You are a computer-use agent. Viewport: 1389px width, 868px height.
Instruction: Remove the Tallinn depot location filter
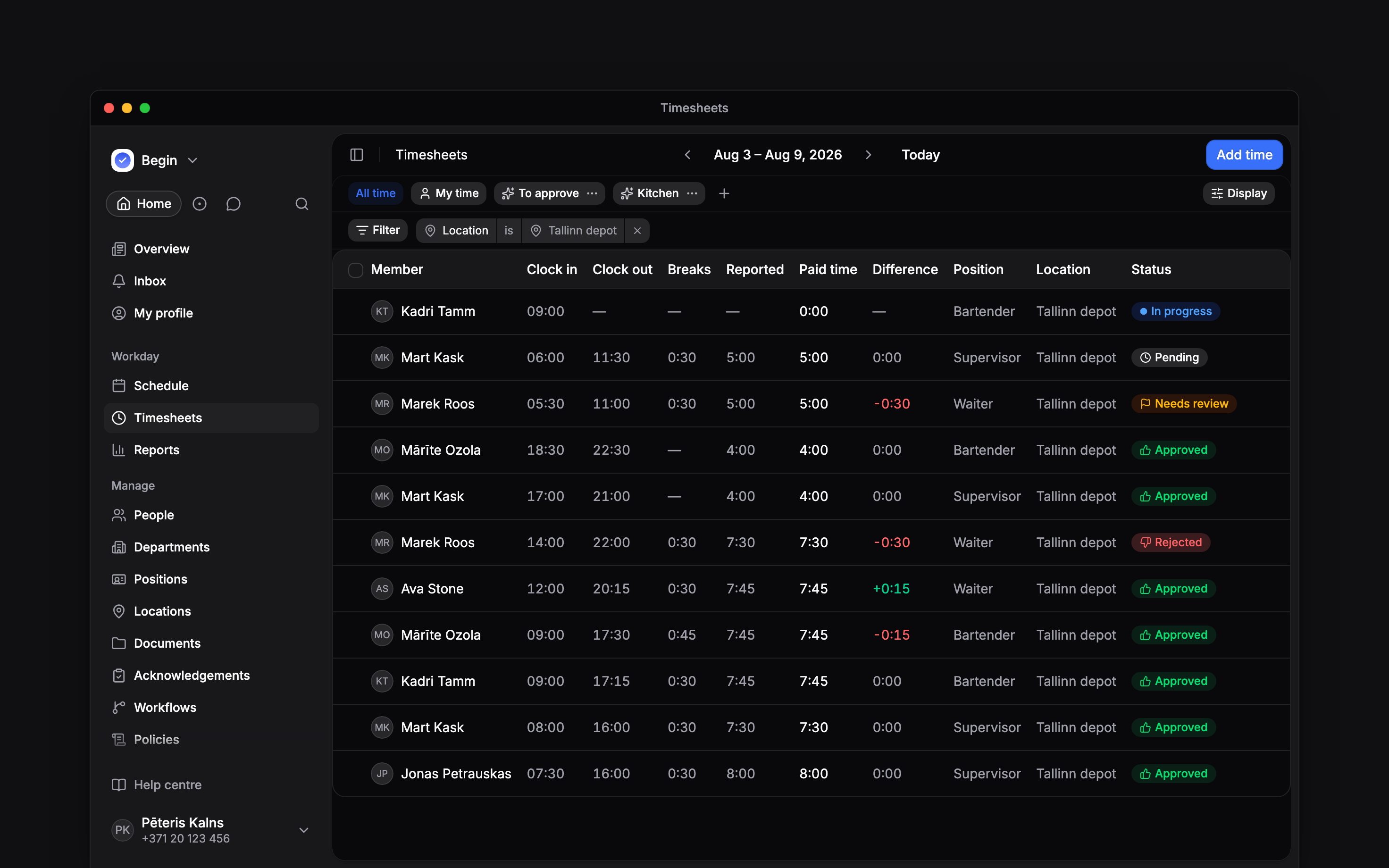click(637, 231)
